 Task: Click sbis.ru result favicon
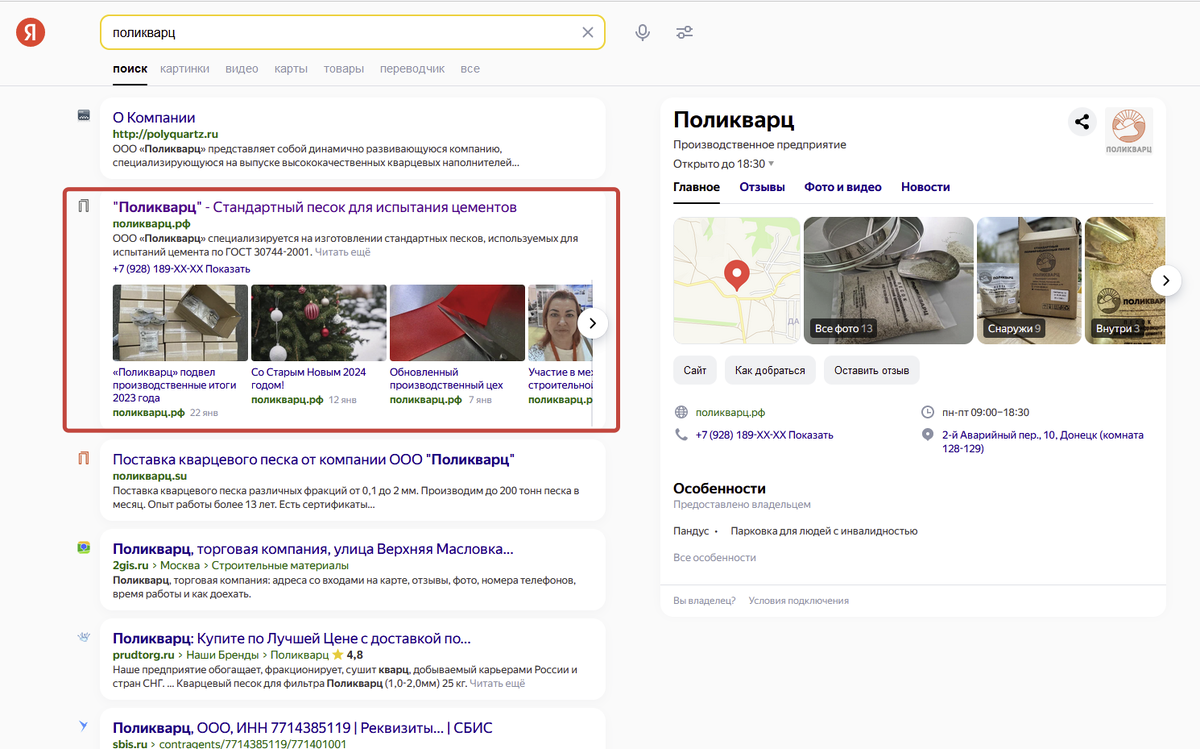tap(84, 726)
